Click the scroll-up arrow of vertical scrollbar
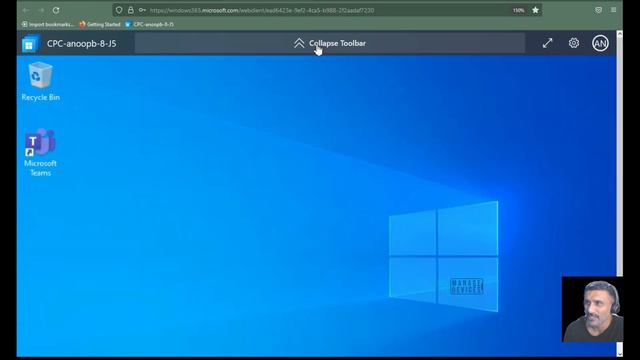Screen dimensions: 640x360 click(x=620, y=34)
